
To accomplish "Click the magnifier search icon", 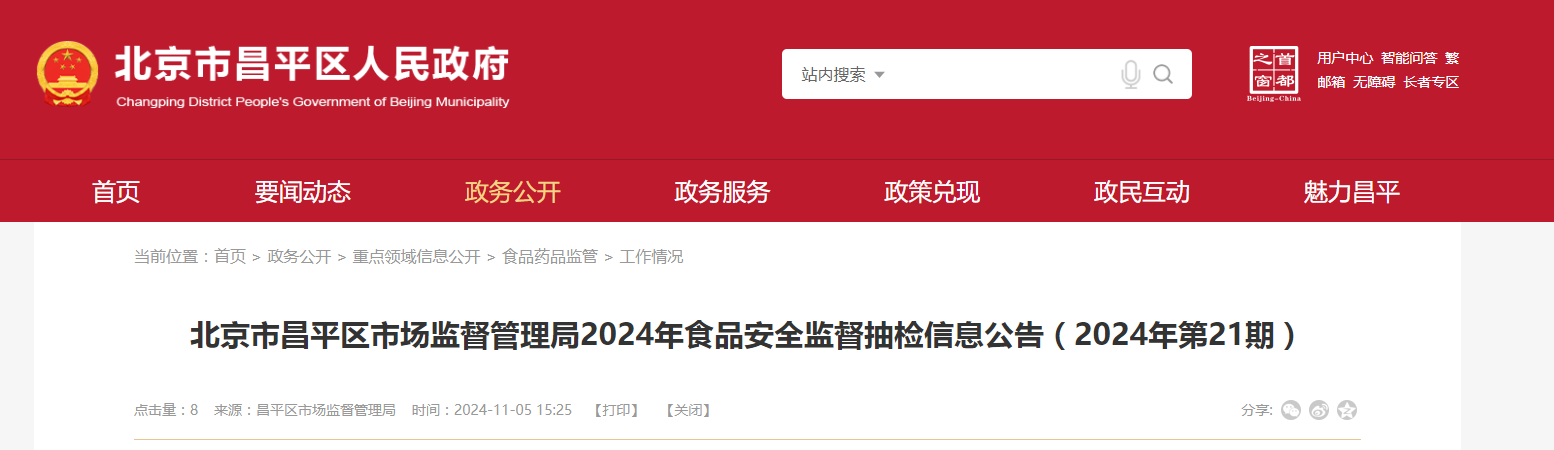I will (1163, 74).
